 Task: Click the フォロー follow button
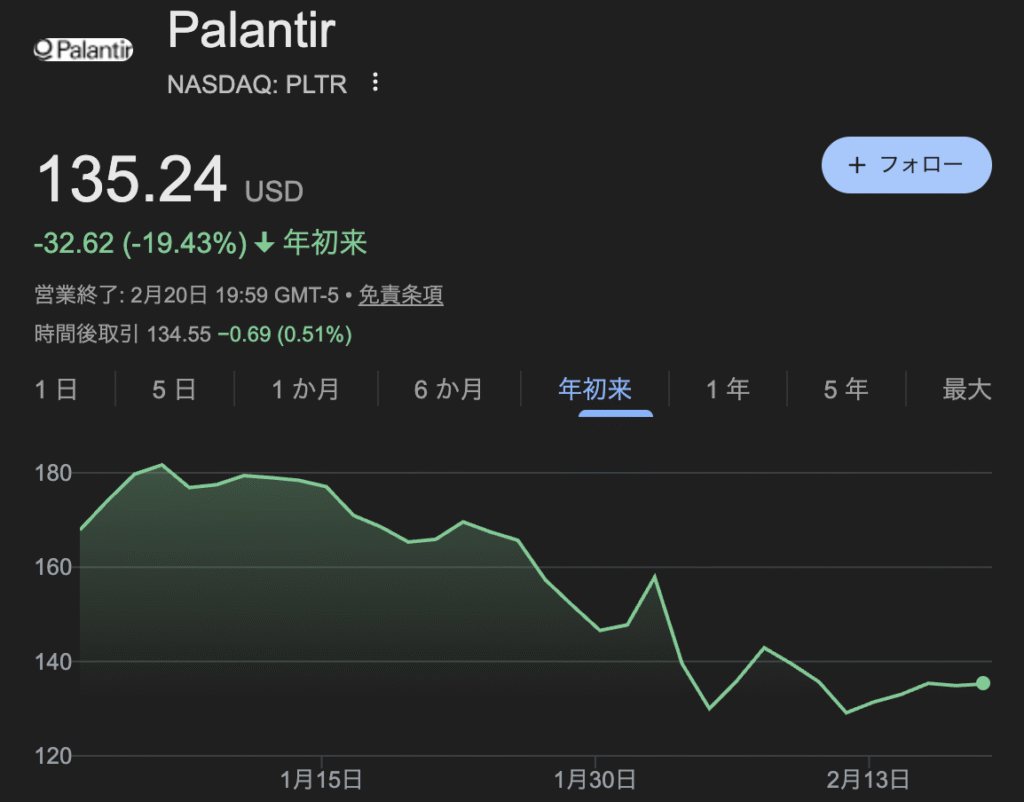pos(906,165)
